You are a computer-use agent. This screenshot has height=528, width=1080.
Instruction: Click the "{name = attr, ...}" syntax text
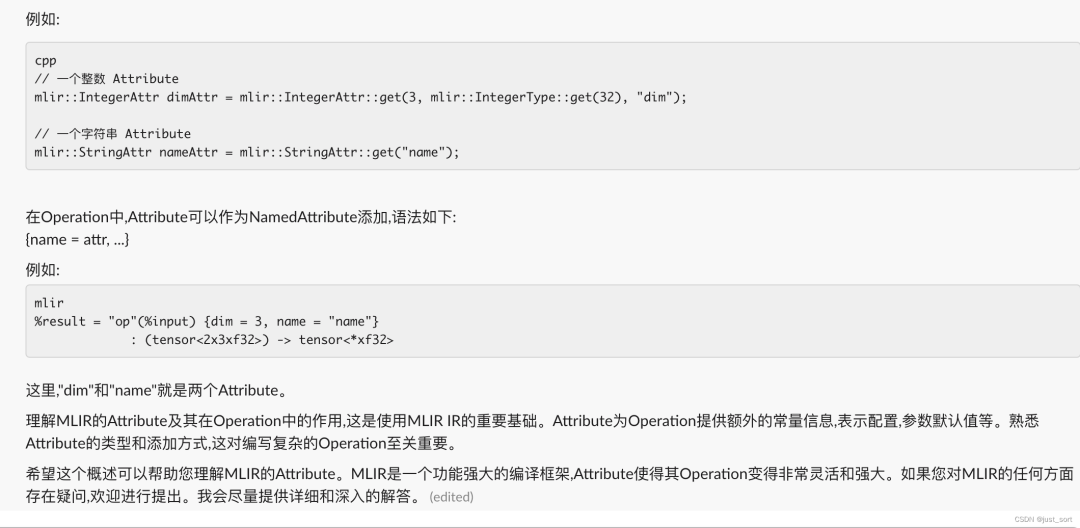tap(77, 240)
